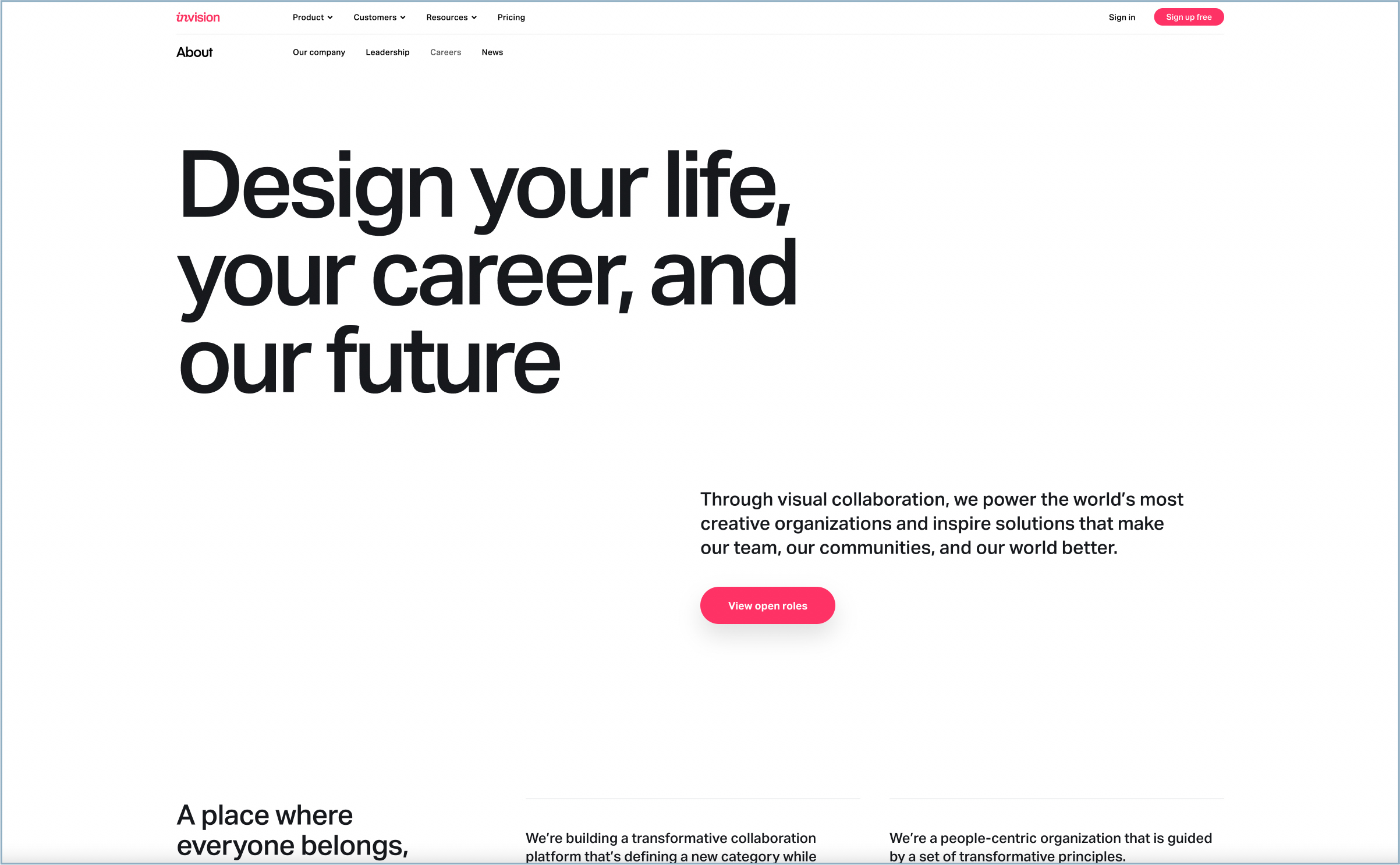Viewport: 1400px width, 865px height.
Task: Toggle the About section navigation
Action: tap(194, 52)
